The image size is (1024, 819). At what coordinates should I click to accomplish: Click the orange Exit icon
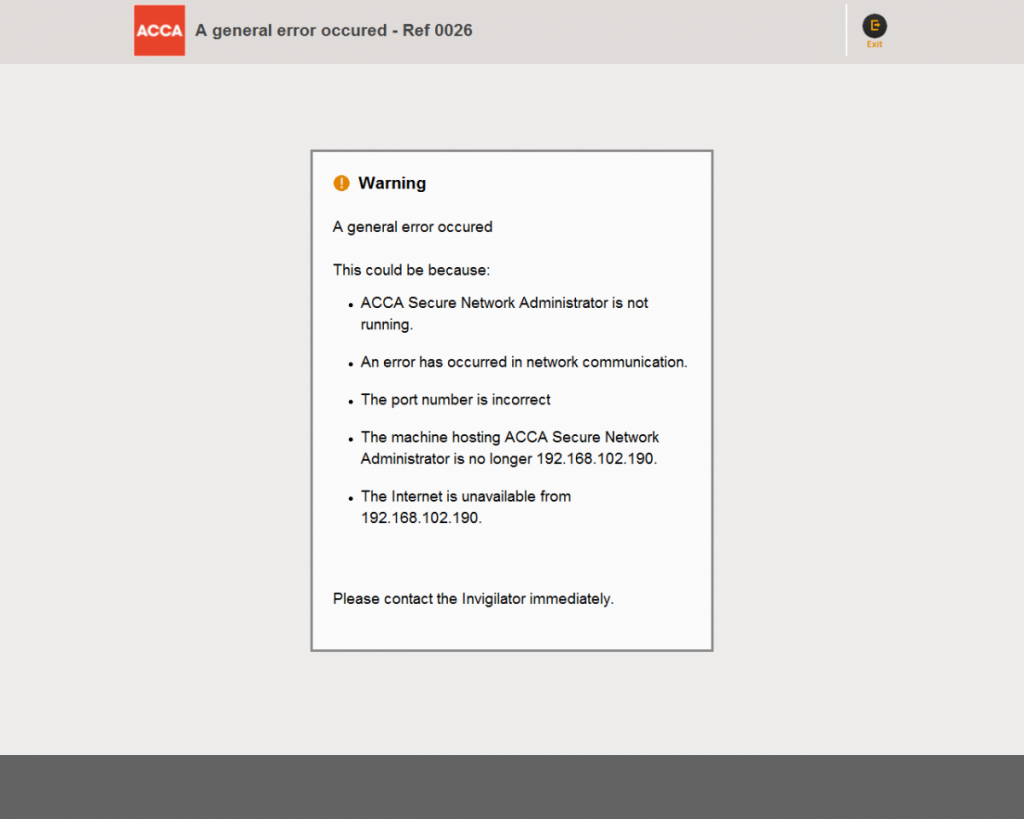(874, 27)
